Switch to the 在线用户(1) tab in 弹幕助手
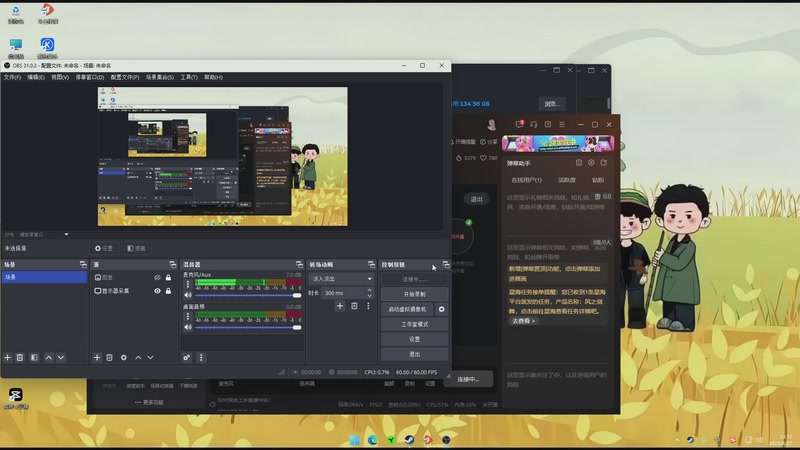This screenshot has height=450, width=800. click(x=526, y=180)
